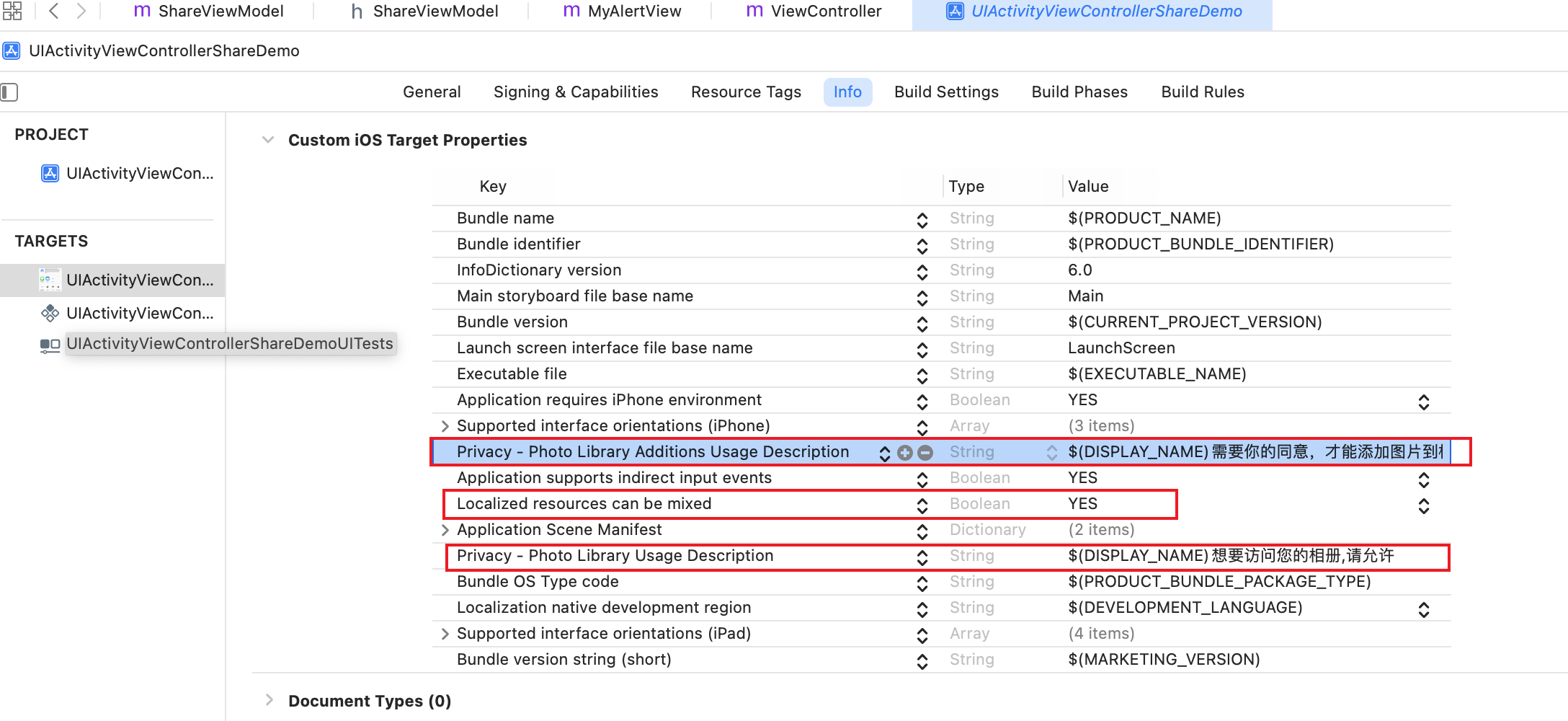Click the Value column header
This screenshot has width=1568, height=721.
click(1088, 187)
